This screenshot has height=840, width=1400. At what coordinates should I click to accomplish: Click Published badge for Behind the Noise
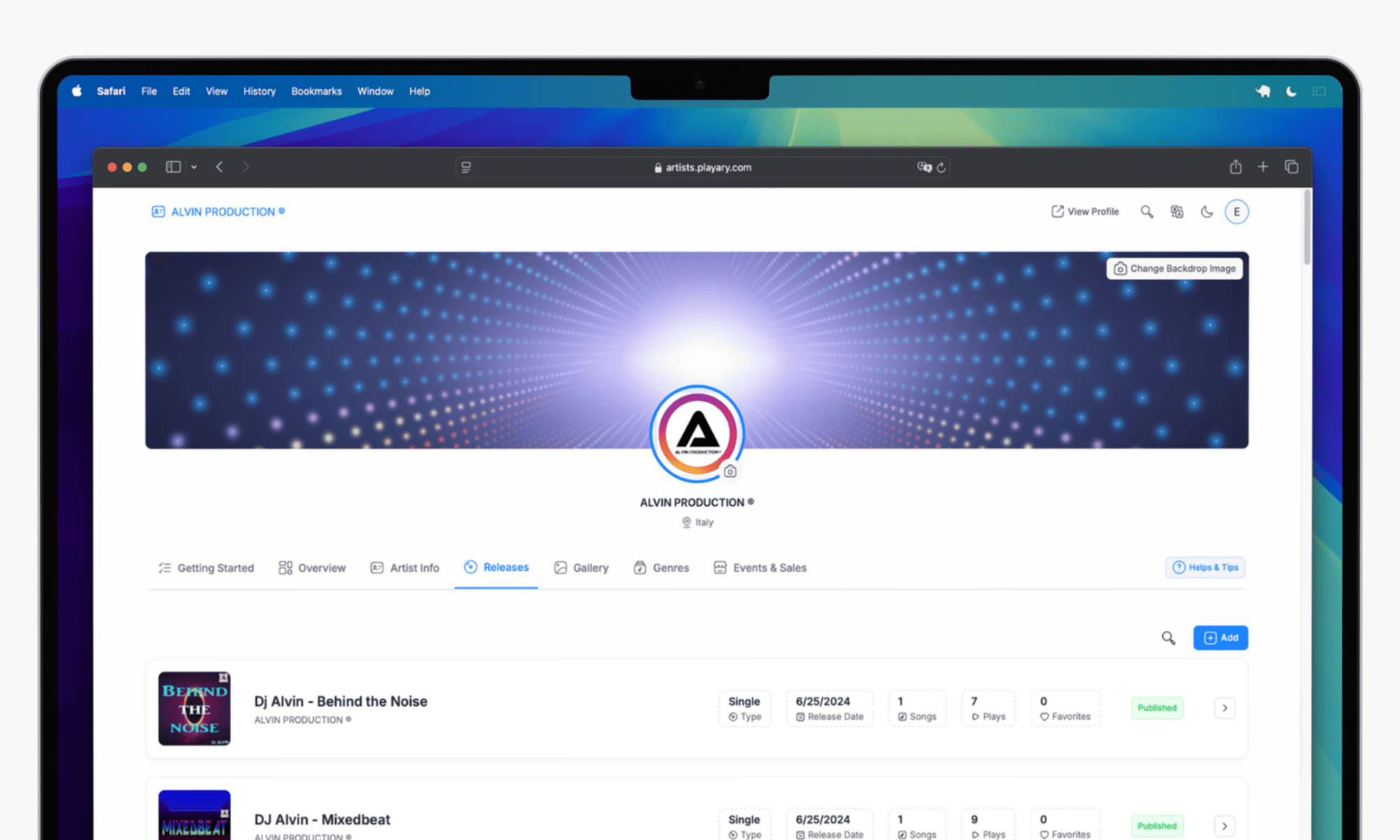pos(1157,708)
